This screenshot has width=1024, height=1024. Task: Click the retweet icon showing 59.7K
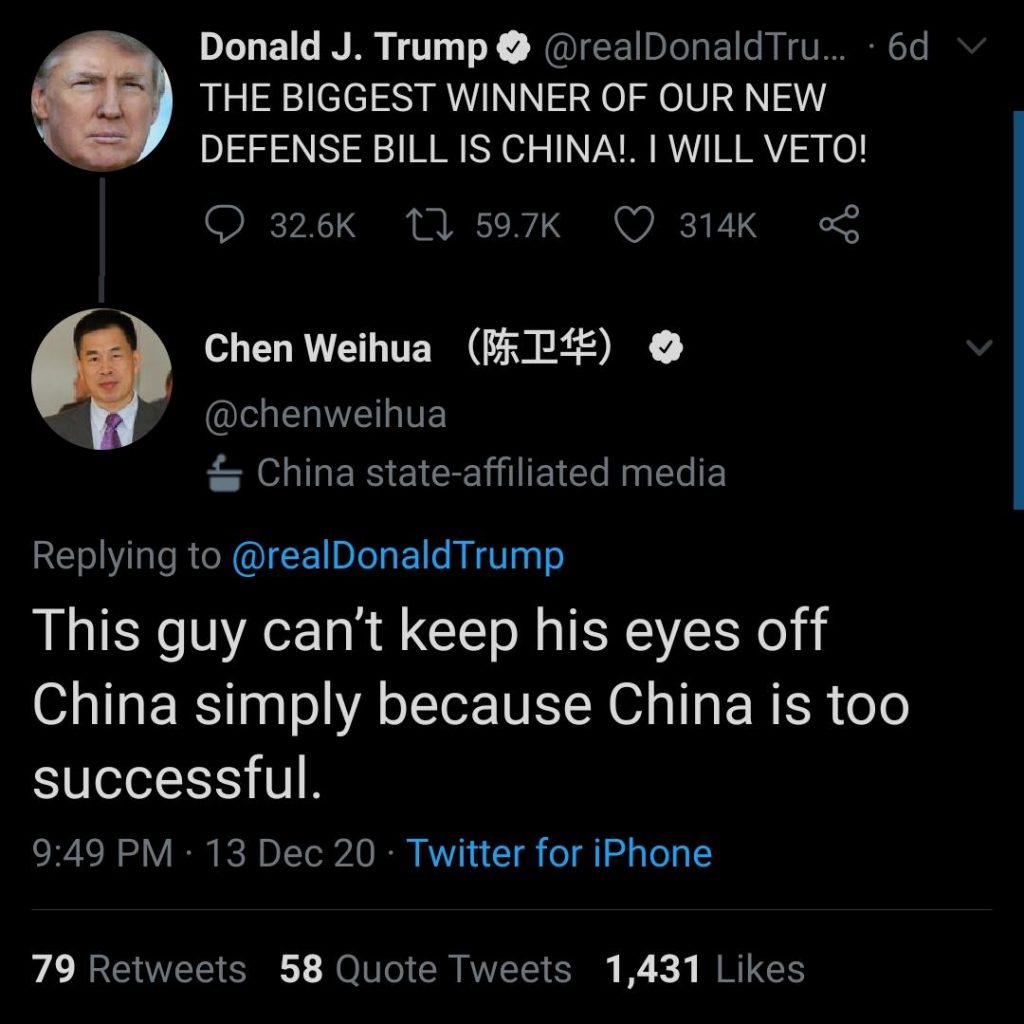point(434,225)
